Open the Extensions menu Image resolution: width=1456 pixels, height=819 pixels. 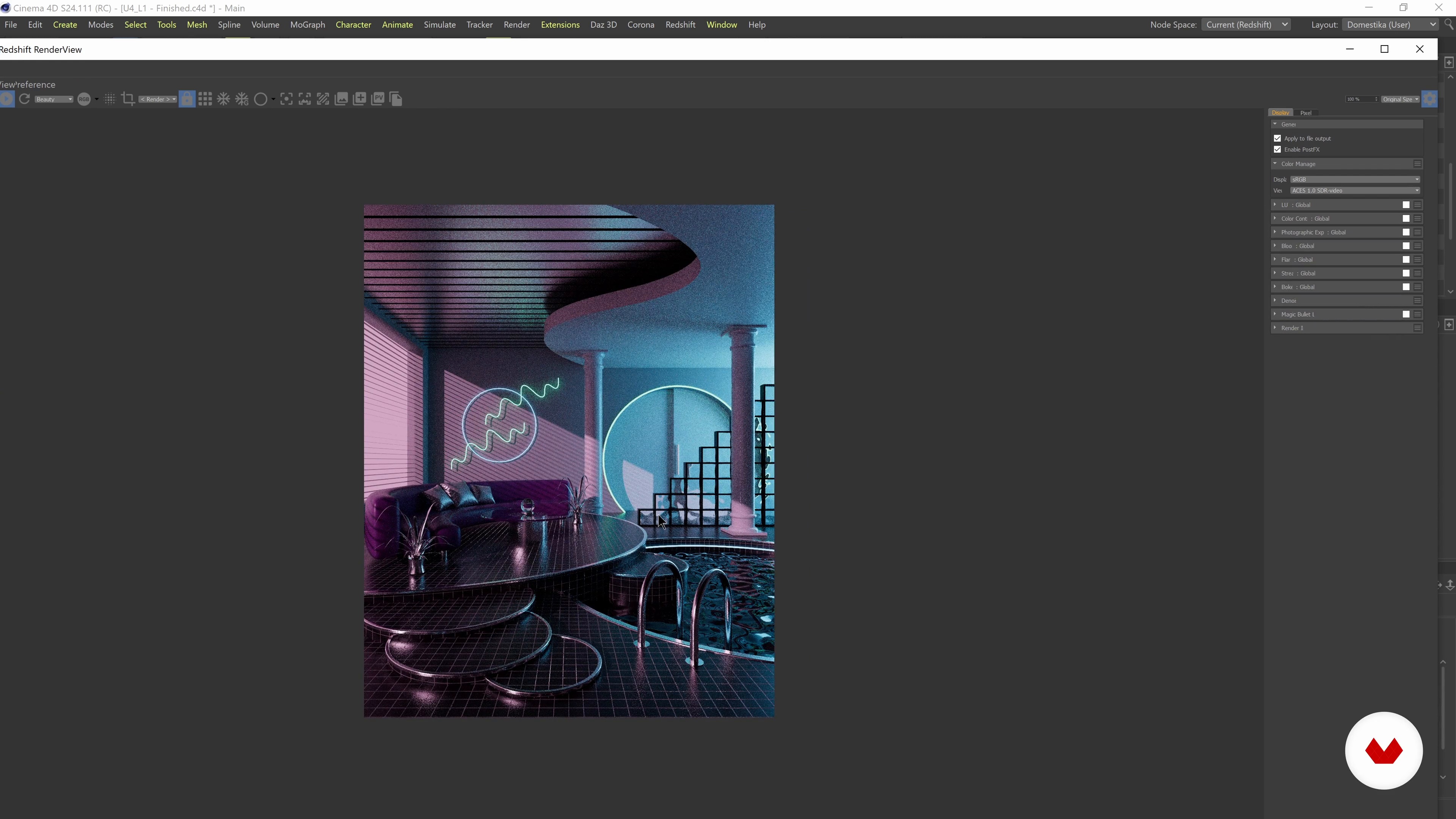[x=560, y=25]
